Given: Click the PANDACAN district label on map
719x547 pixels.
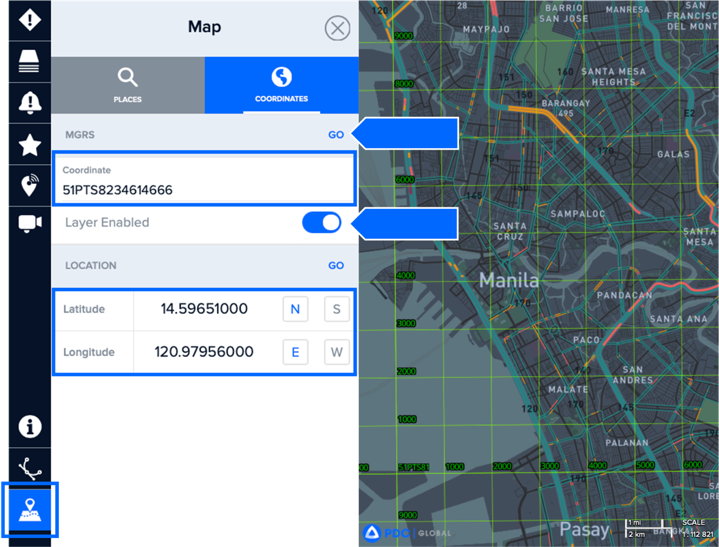Looking at the screenshot, I should click(624, 295).
